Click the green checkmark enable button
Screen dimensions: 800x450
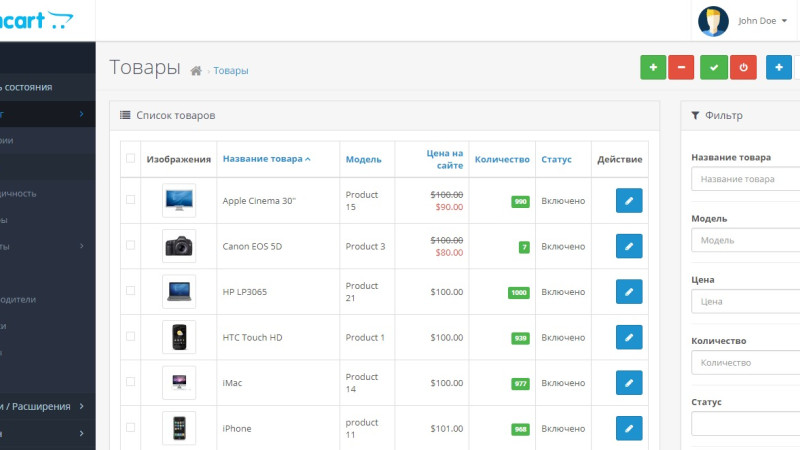point(714,67)
